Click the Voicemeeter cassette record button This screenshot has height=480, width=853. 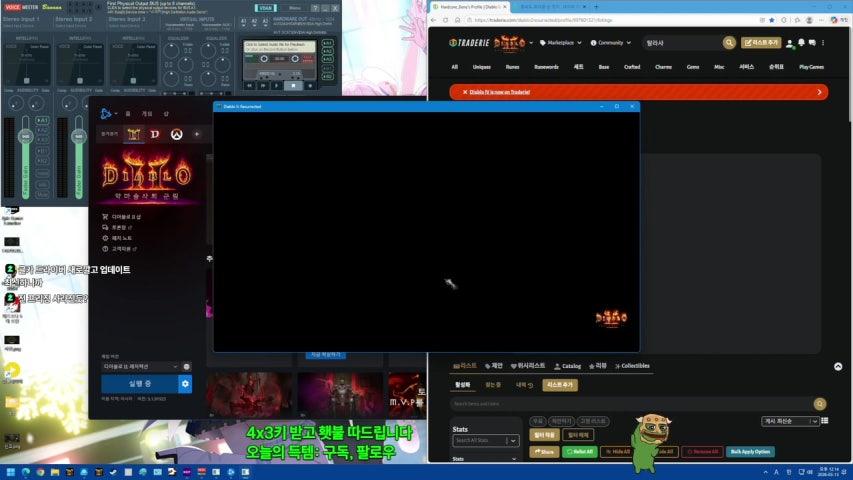coord(310,85)
